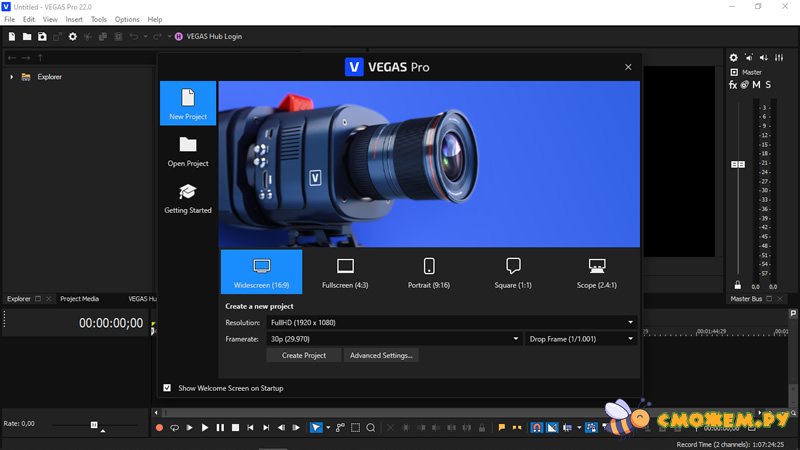
Task: Open the Tools menu
Action: click(98, 19)
